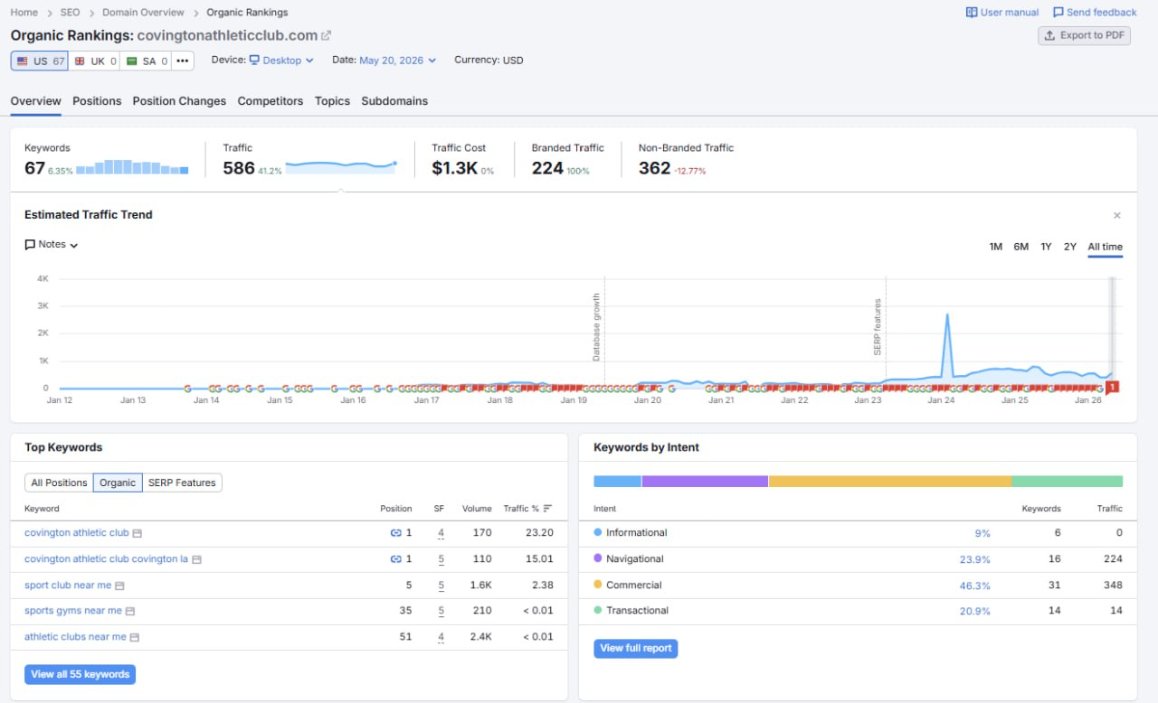
Task: Click the Commercial 46.3% link
Action: (x=975, y=586)
